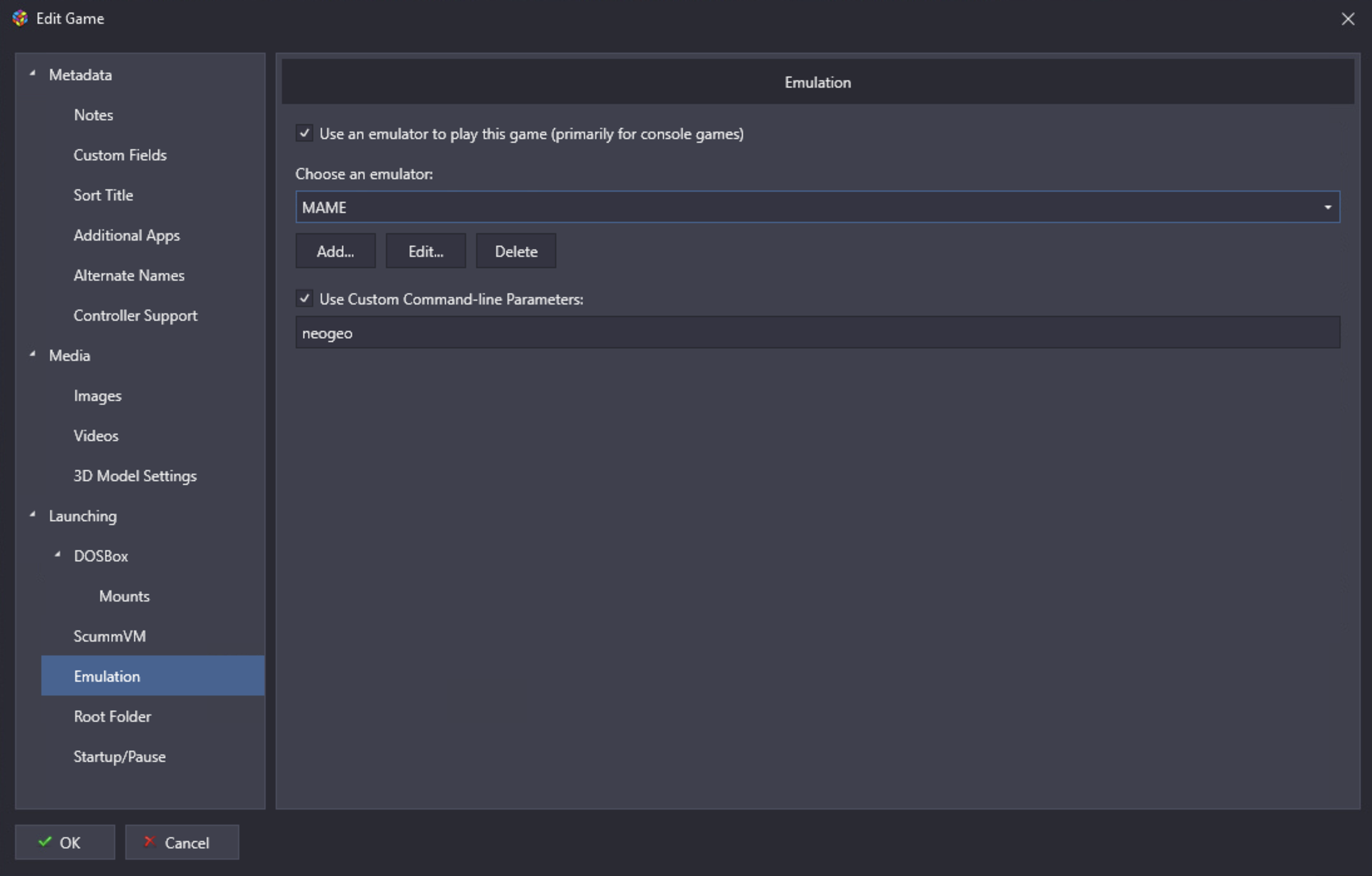This screenshot has height=876, width=1372.
Task: Close the Edit Game dialog
Action: (1348, 19)
